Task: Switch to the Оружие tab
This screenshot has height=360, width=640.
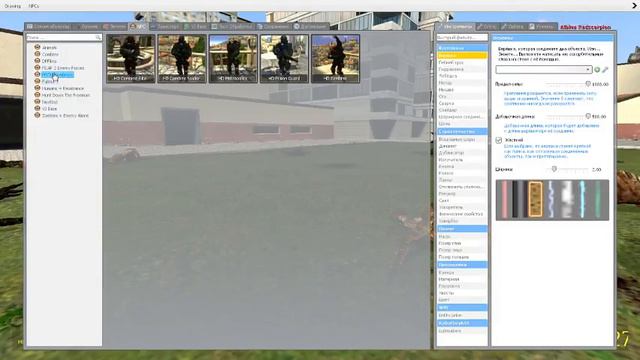Action: pos(86,27)
